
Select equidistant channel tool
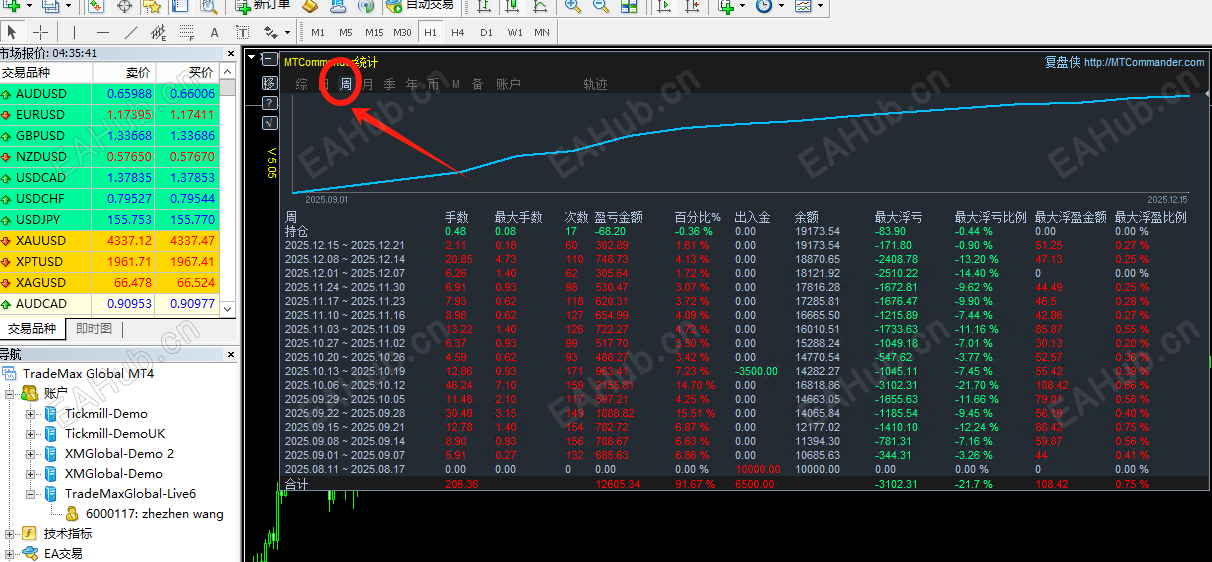click(158, 33)
